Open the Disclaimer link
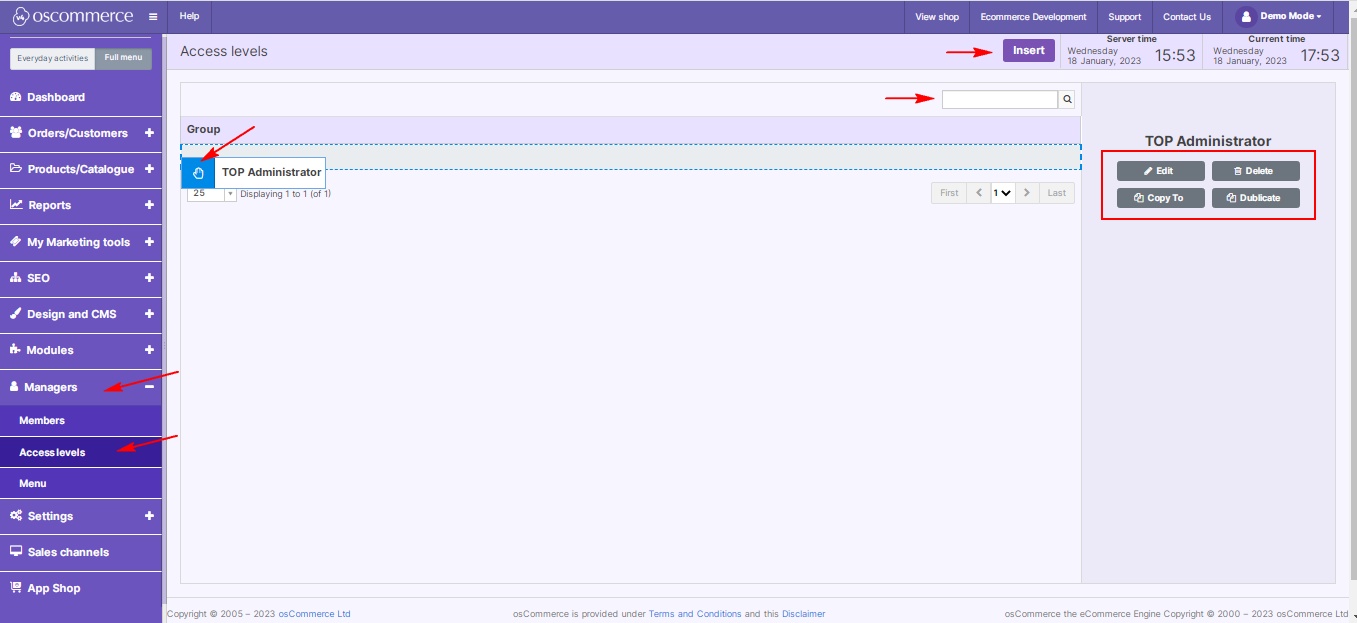The width and height of the screenshot is (1357, 623). (804, 614)
